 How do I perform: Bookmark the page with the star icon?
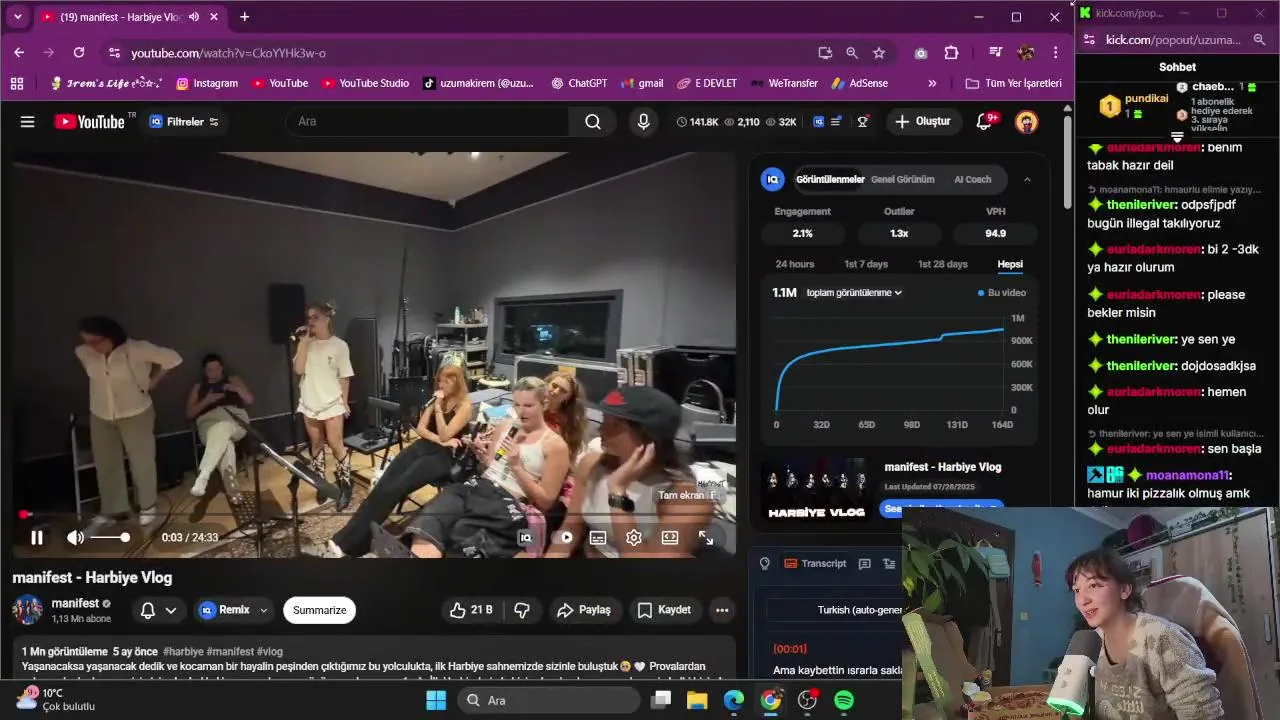[x=879, y=53]
